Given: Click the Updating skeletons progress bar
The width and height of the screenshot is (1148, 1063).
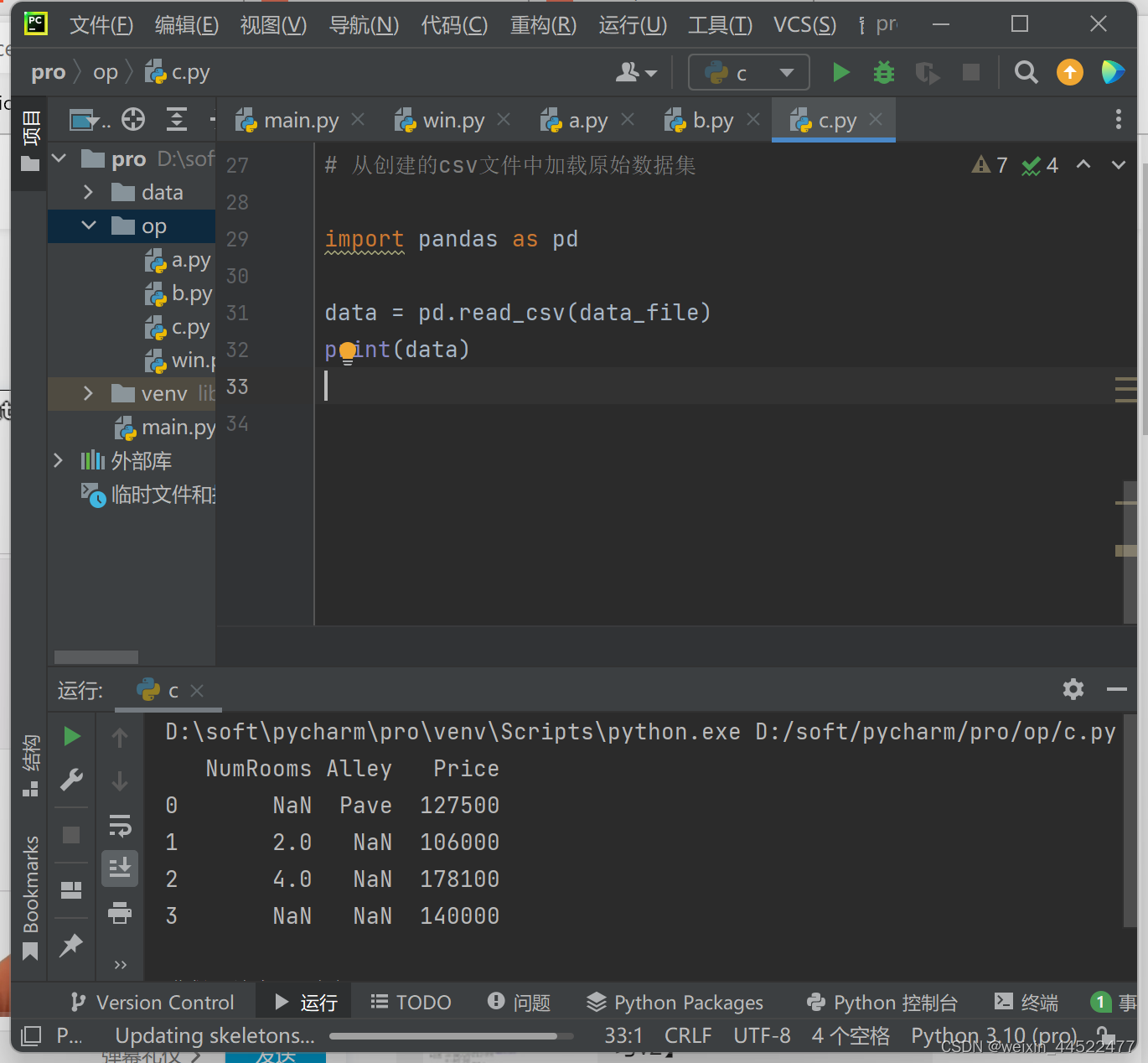Looking at the screenshot, I should point(452,1036).
